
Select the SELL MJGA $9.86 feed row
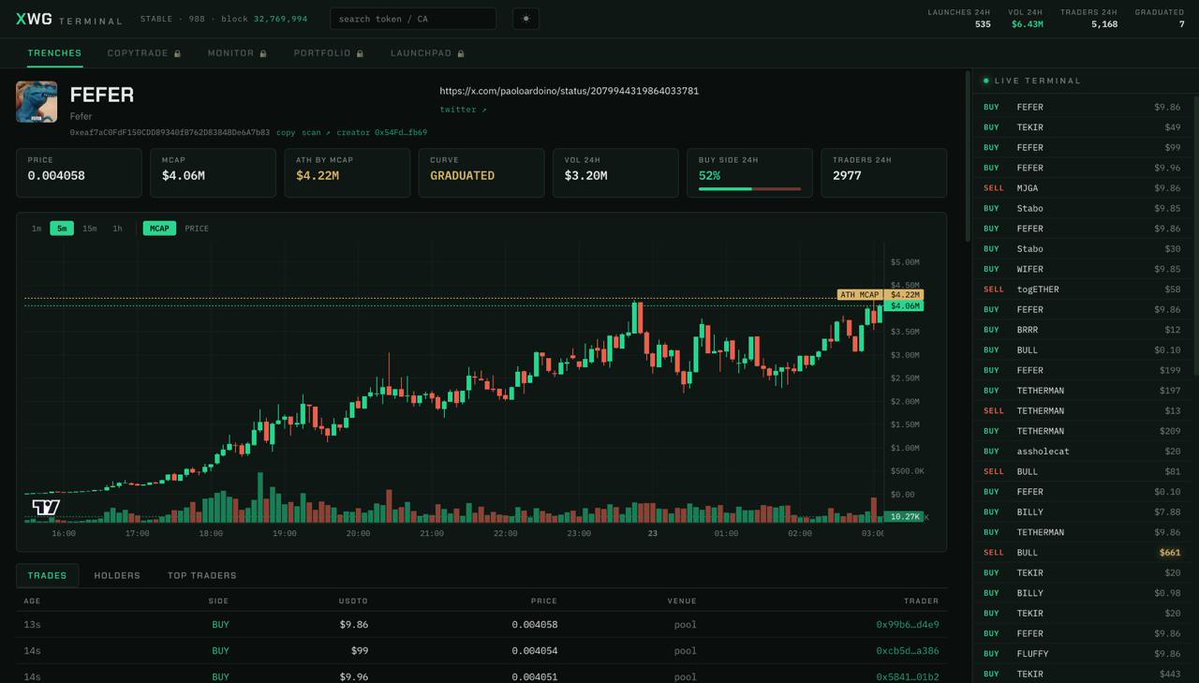coord(1081,187)
